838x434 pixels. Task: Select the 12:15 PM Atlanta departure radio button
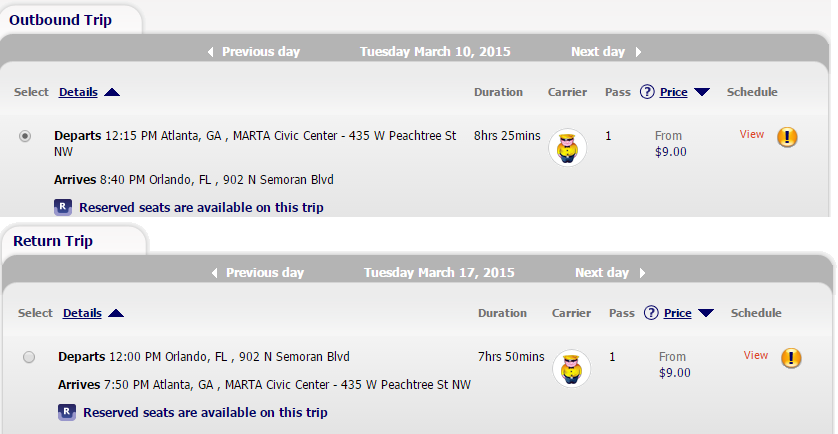tap(25, 136)
